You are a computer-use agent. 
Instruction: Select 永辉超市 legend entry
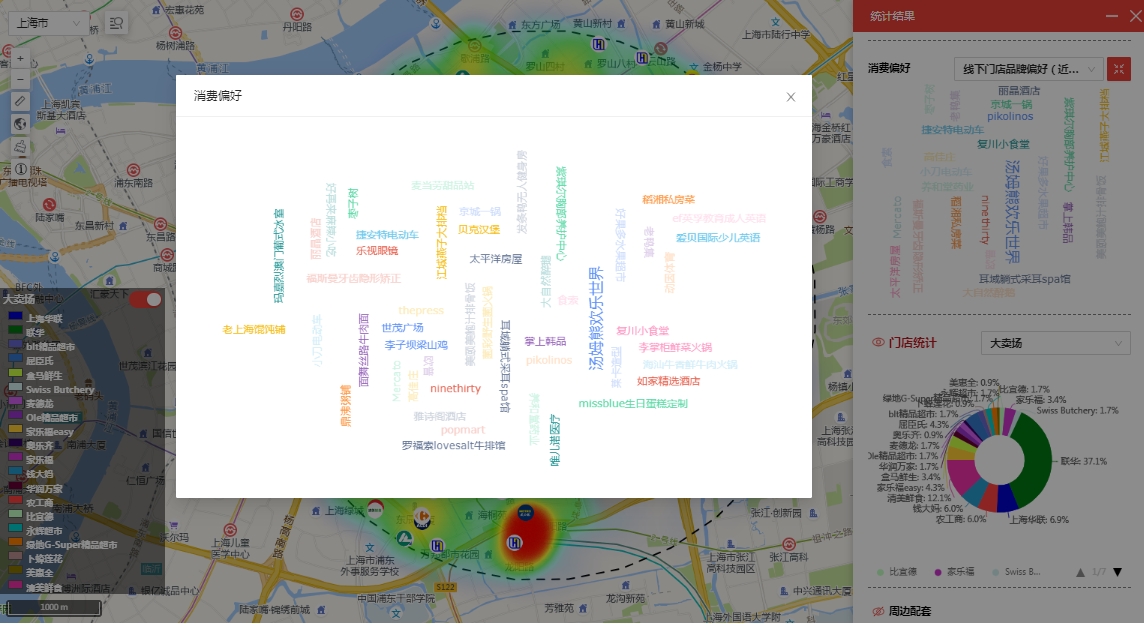pos(44,531)
